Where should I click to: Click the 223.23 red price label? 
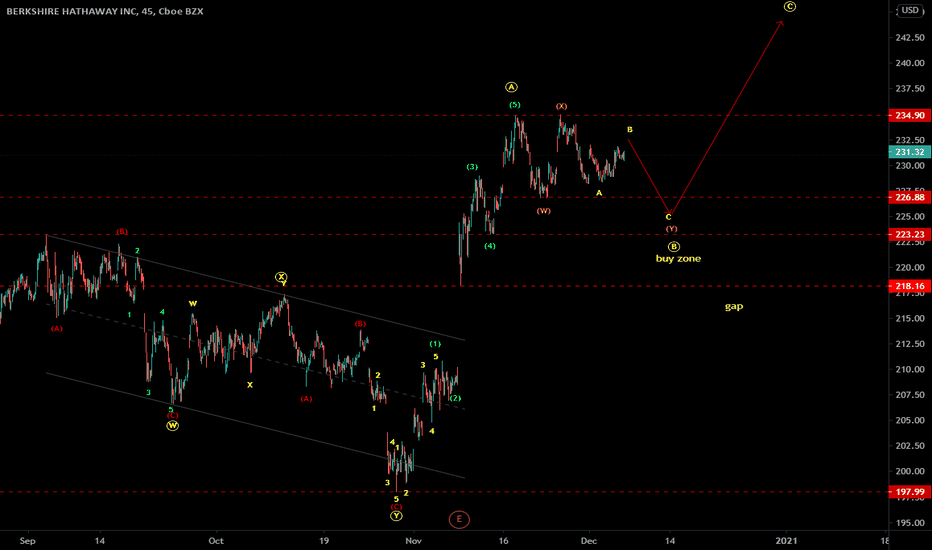[x=909, y=235]
